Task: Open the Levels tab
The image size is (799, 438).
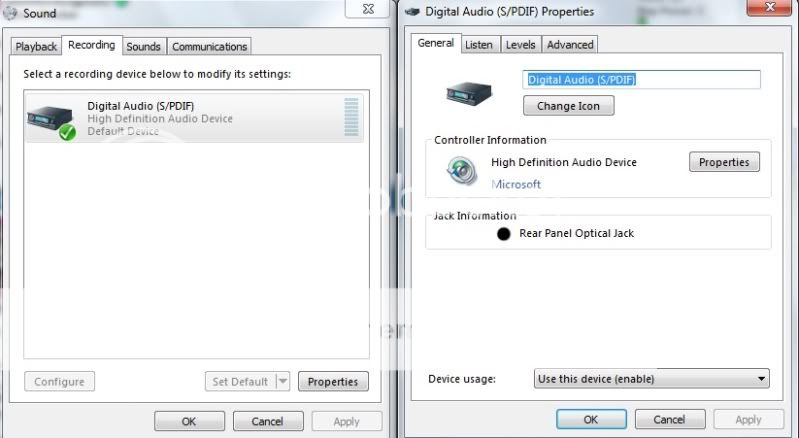Action: [x=520, y=44]
